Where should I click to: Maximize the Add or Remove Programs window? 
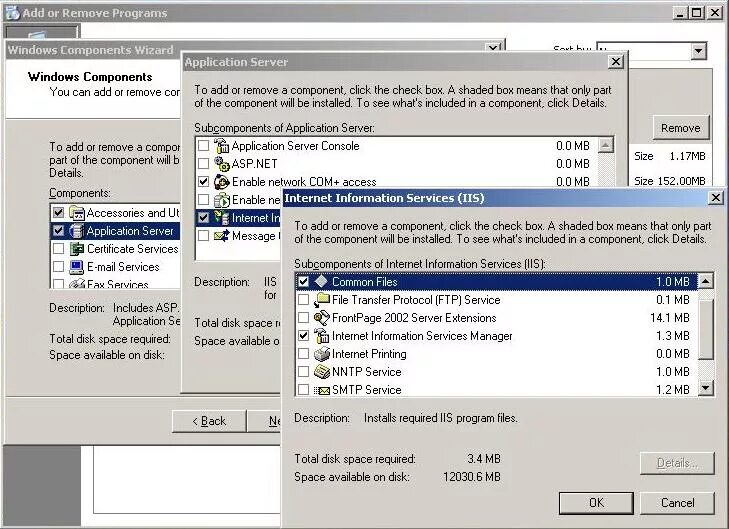(696, 13)
